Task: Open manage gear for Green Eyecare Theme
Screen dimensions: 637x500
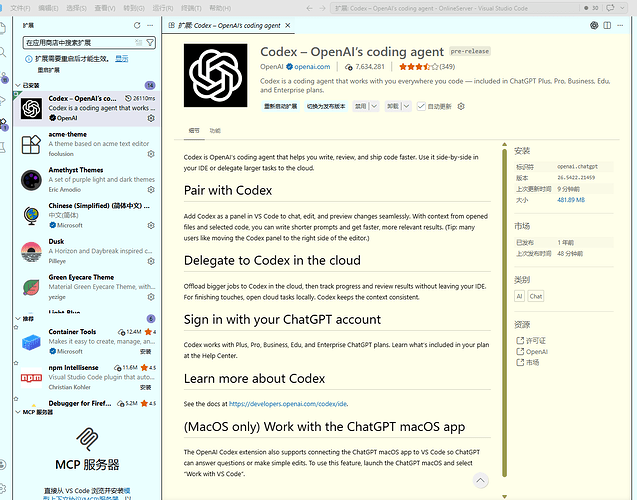Action: 151,297
